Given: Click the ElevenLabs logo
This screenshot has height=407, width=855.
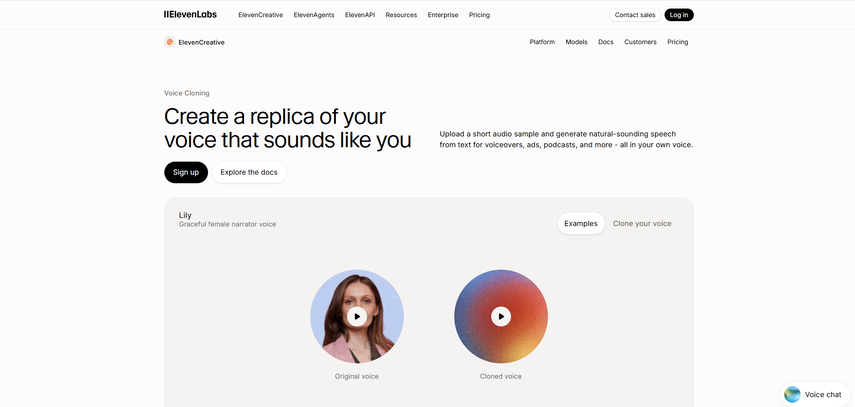Looking at the screenshot, I should [x=190, y=15].
